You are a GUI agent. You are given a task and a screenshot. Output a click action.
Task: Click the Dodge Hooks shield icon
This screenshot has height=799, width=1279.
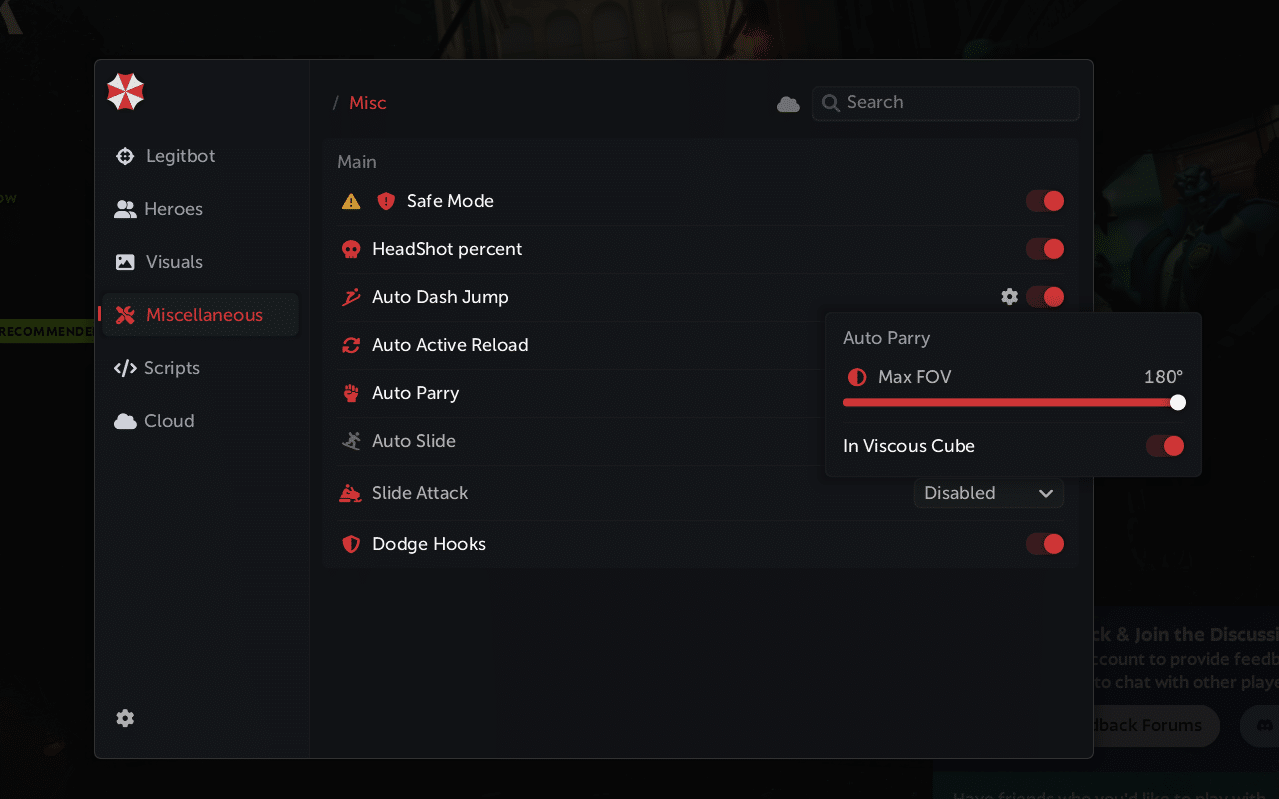click(x=351, y=544)
